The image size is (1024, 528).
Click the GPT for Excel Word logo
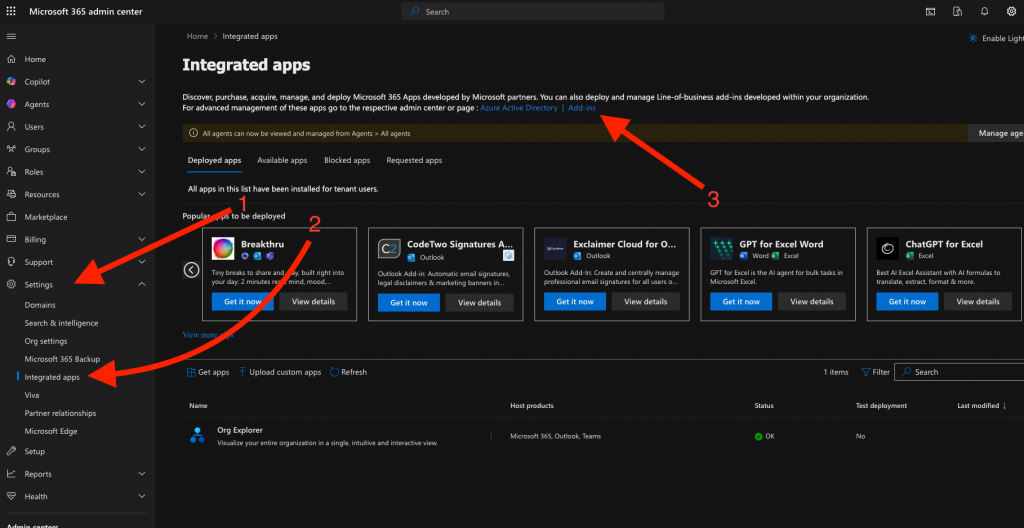(721, 248)
